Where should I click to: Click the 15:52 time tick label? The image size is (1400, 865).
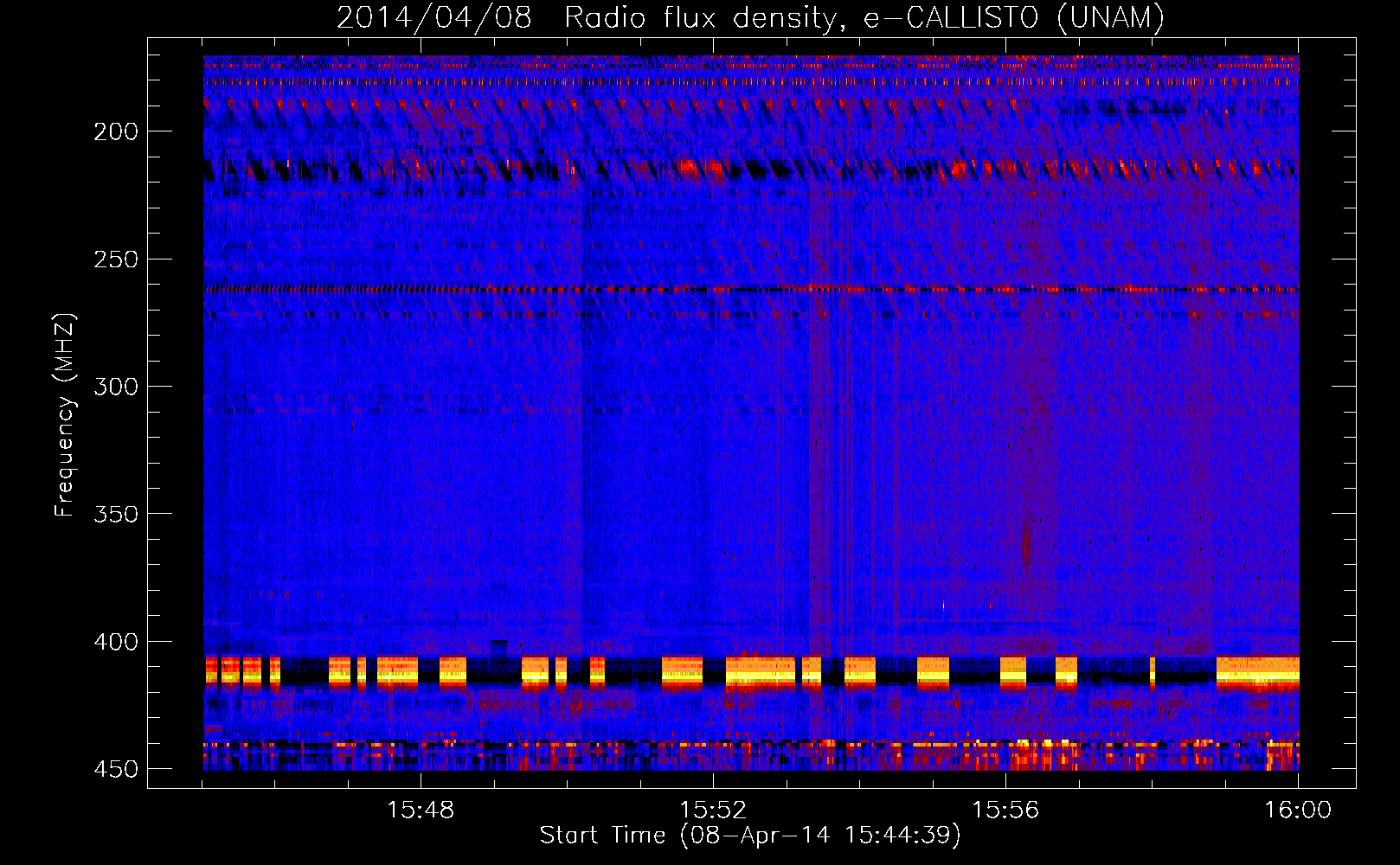713,811
